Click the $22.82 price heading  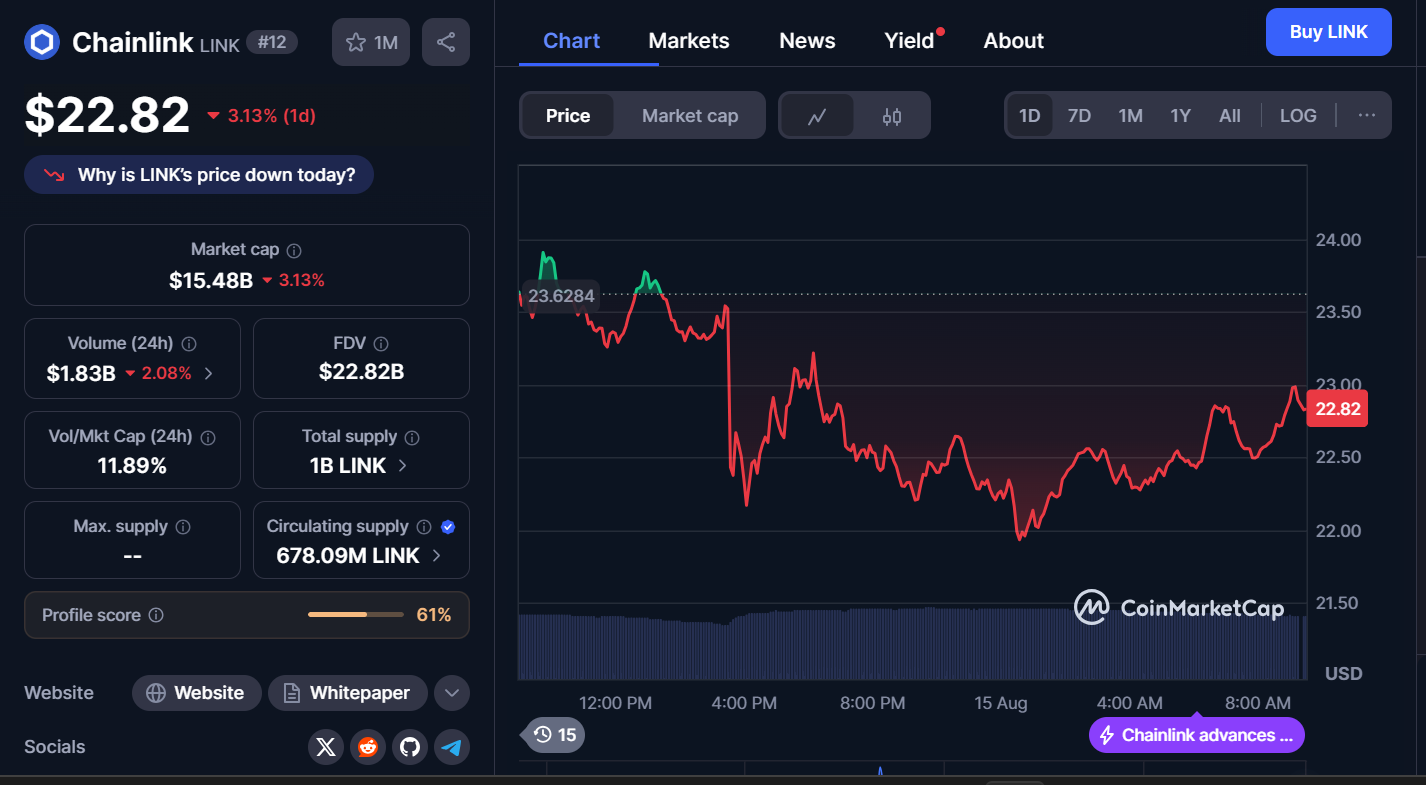pos(107,114)
